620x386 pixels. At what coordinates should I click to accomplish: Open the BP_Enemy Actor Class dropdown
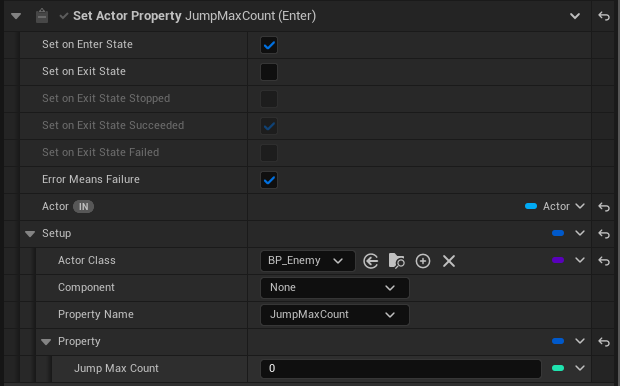308,261
